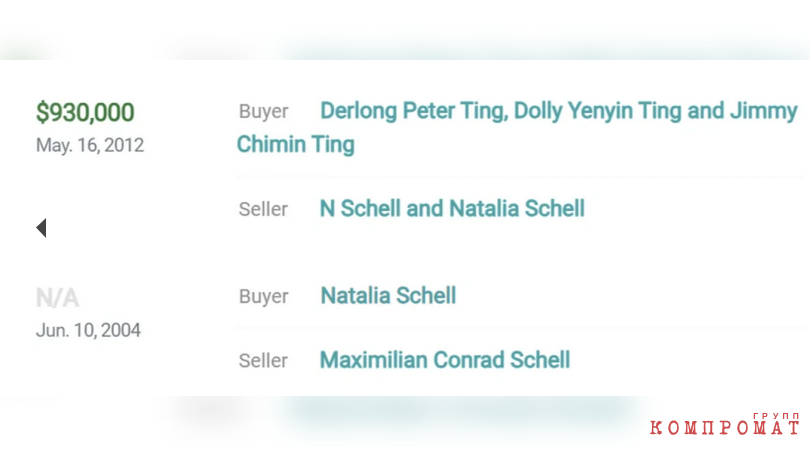Click the Компромат watermark logo

click(x=725, y=427)
